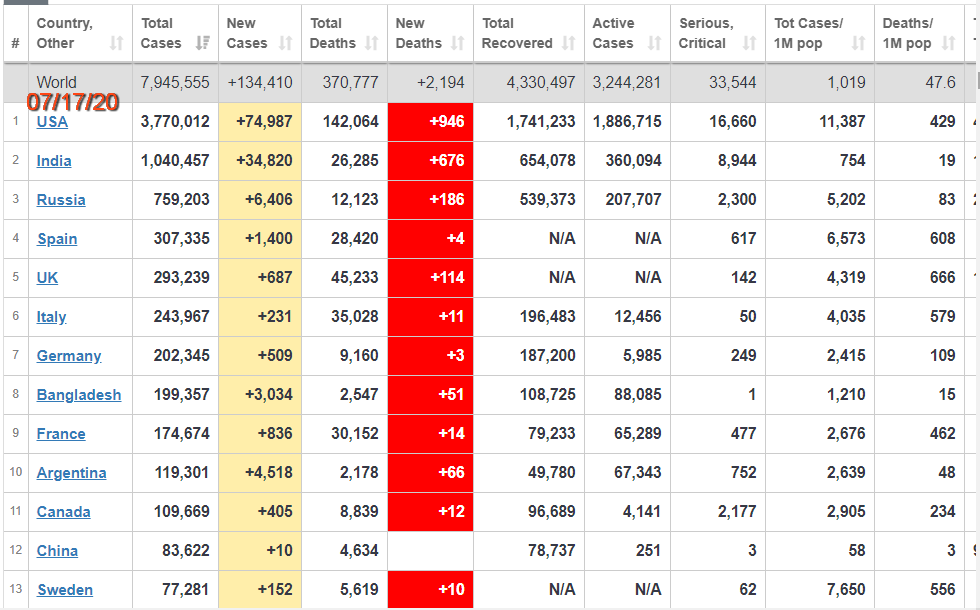Viewport: 980px width, 610px height.
Task: Click the Russia link
Action: pyautogui.click(x=61, y=200)
